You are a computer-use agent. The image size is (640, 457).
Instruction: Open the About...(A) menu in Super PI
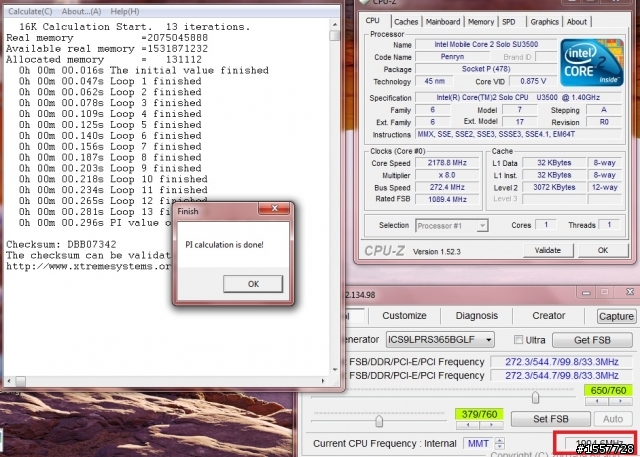coord(81,11)
